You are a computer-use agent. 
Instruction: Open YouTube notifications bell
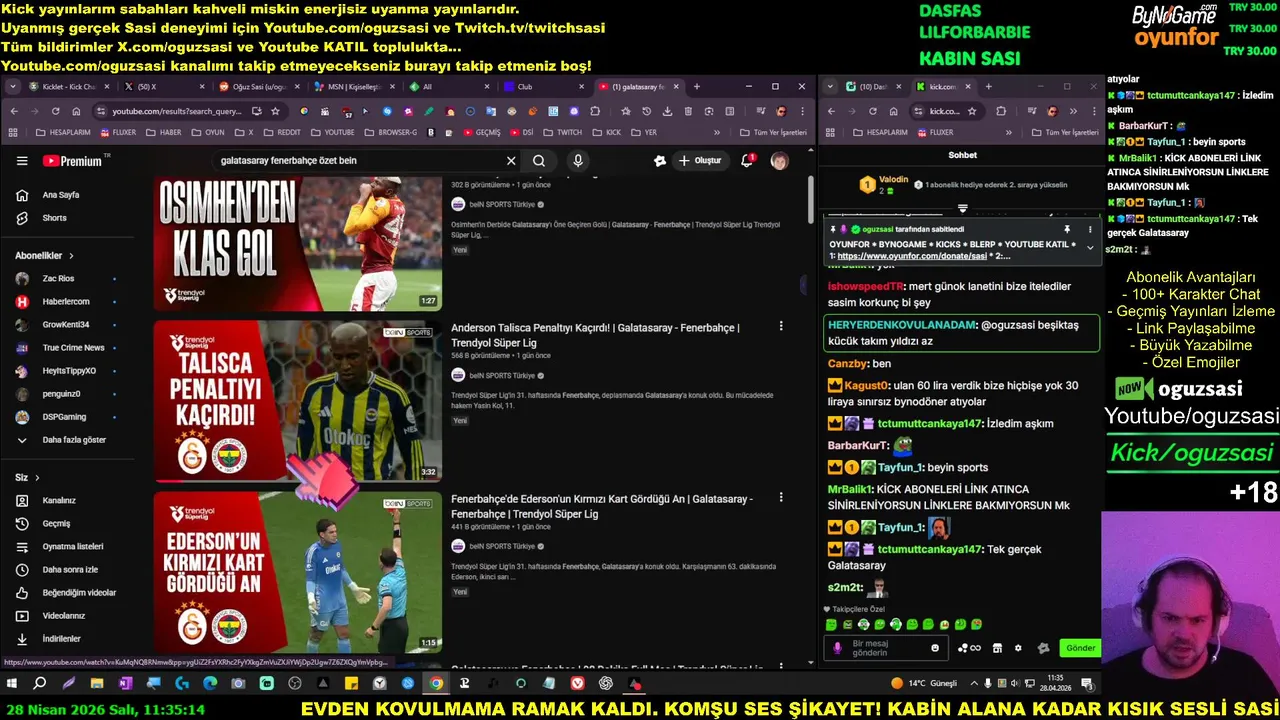click(x=747, y=161)
